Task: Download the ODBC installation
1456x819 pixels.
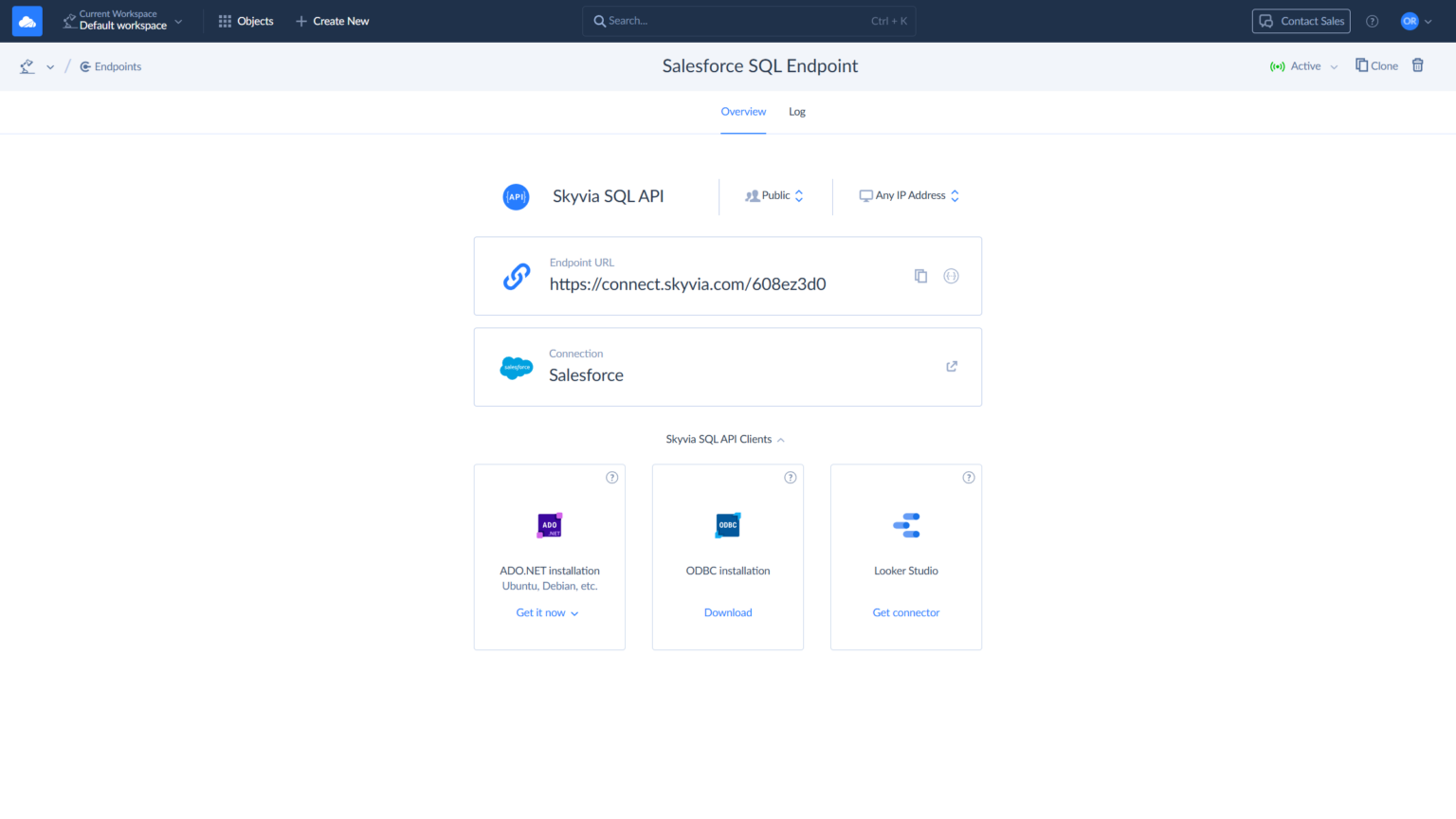Action: pos(727,612)
